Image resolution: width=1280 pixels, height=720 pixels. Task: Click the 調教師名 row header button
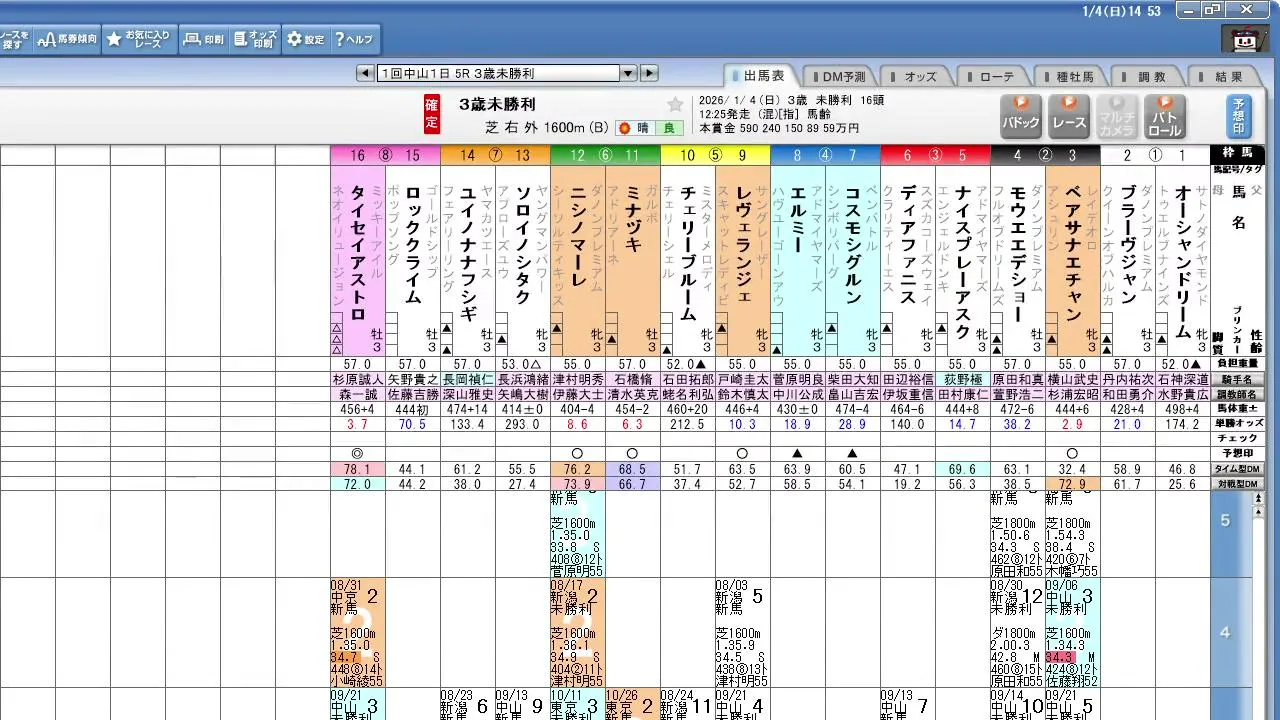[x=1238, y=395]
